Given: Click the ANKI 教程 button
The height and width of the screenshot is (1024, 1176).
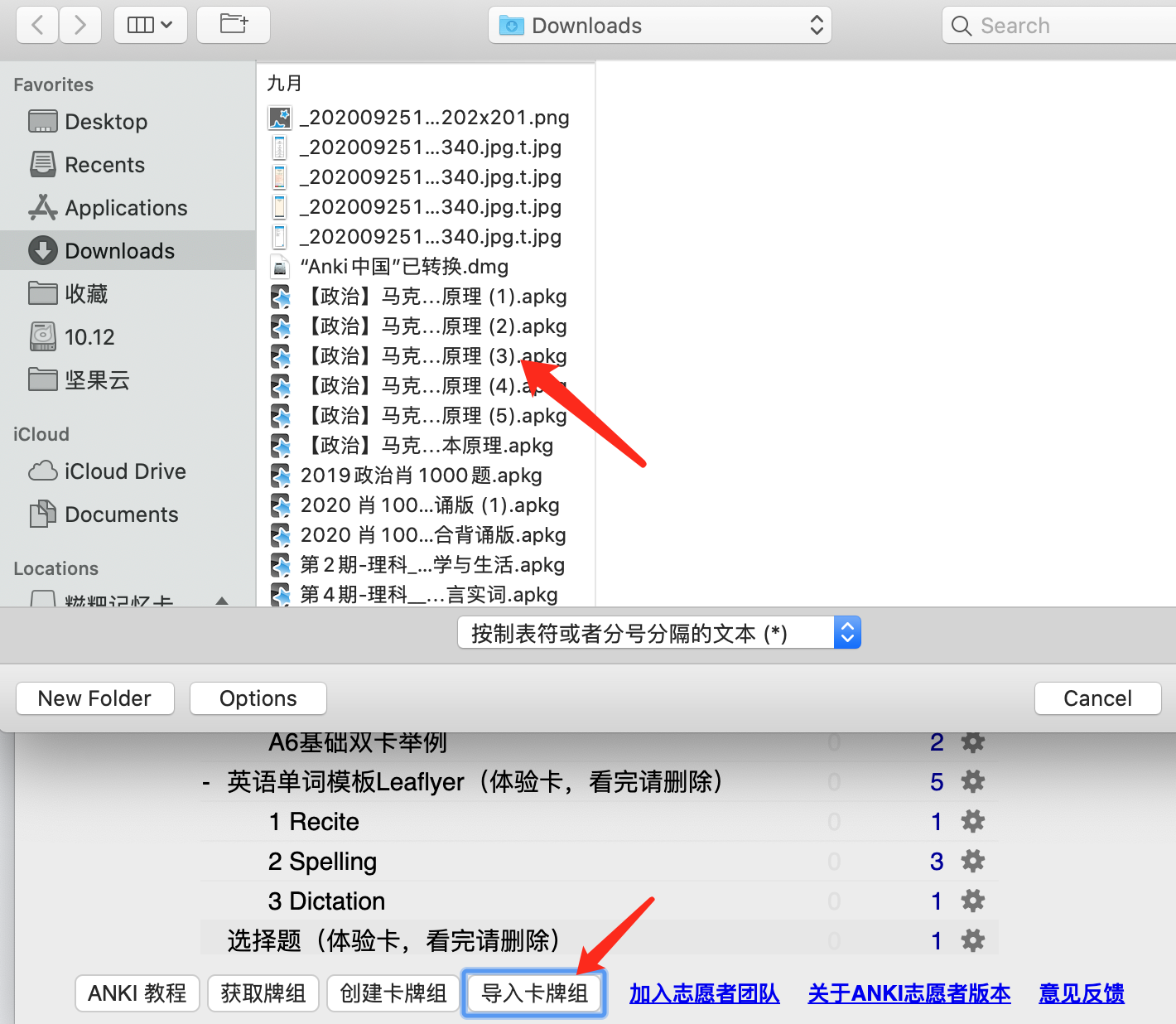Looking at the screenshot, I should pos(137,993).
